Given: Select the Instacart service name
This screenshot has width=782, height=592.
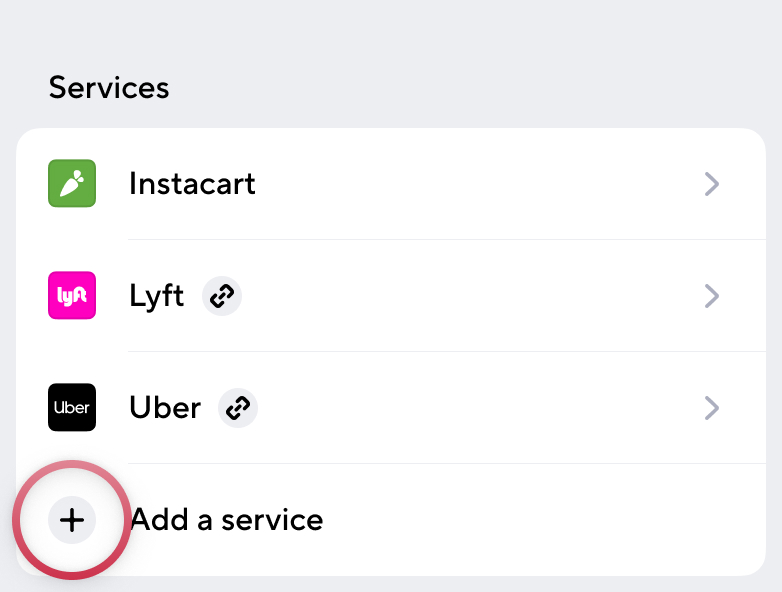Looking at the screenshot, I should pyautogui.click(x=192, y=184).
